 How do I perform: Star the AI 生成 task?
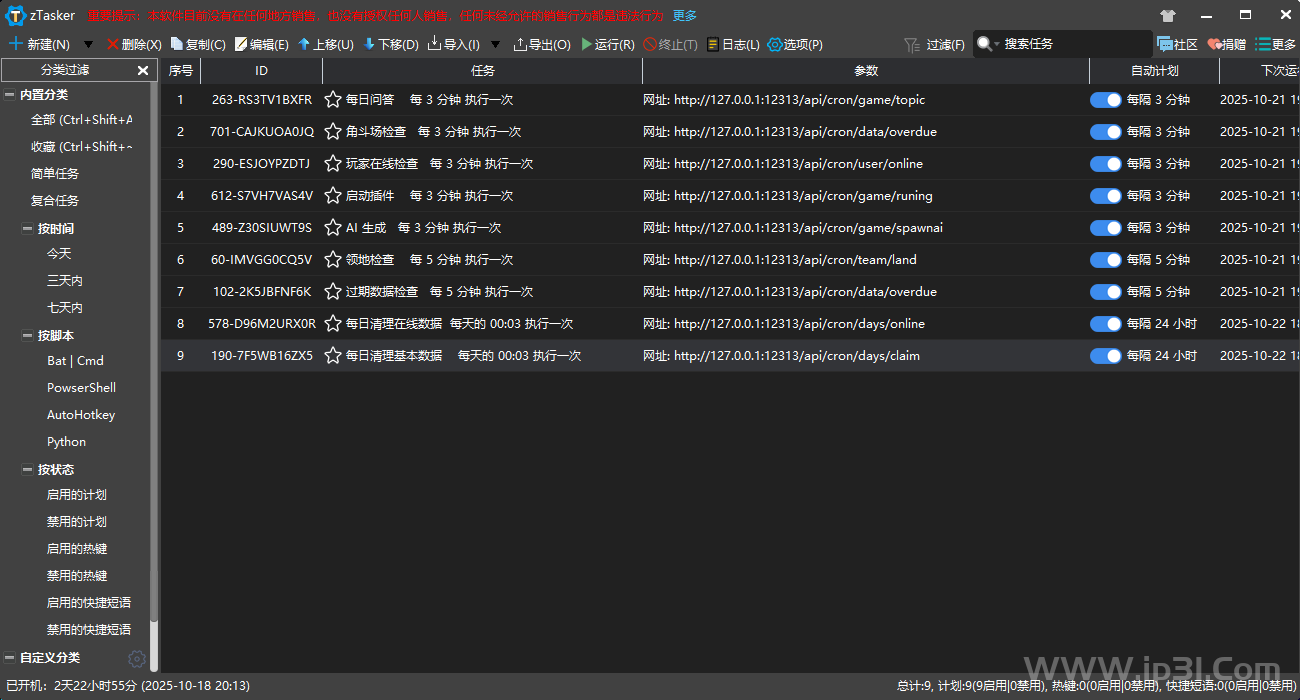tap(333, 228)
